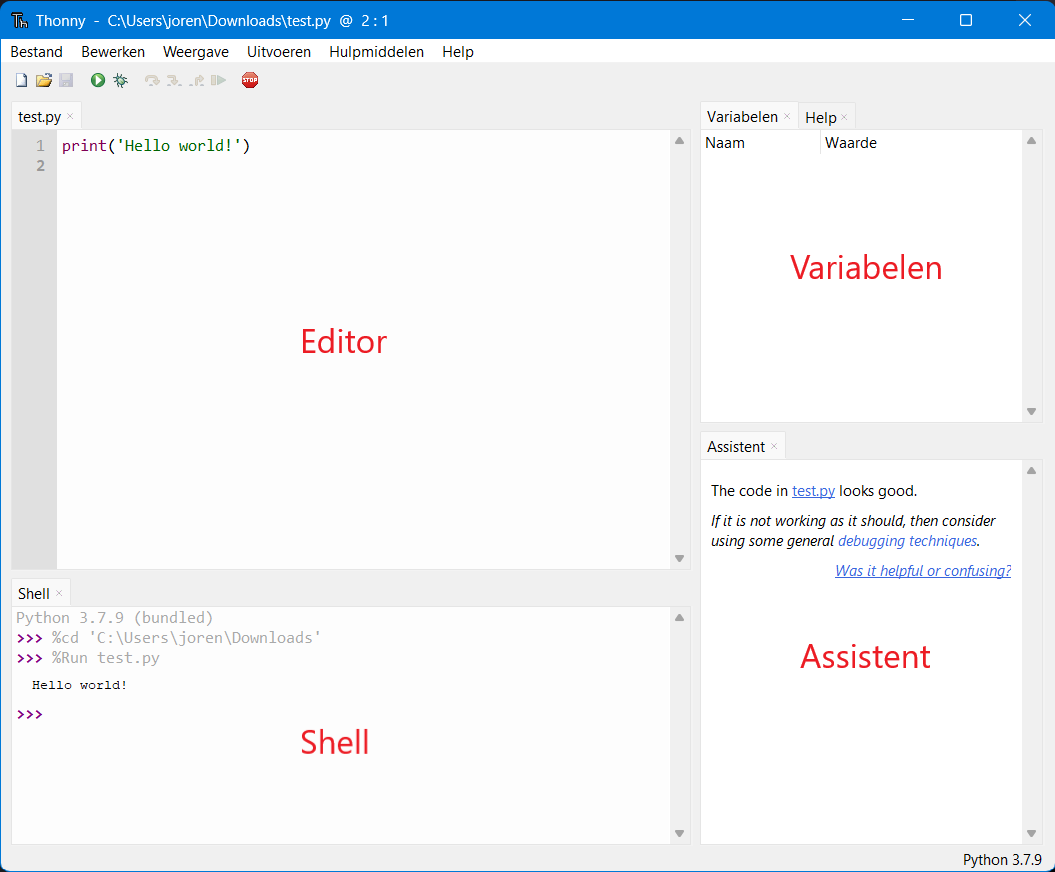The height and width of the screenshot is (872, 1055).
Task: Click the print('Hello world!') code line
Action: pos(156,146)
